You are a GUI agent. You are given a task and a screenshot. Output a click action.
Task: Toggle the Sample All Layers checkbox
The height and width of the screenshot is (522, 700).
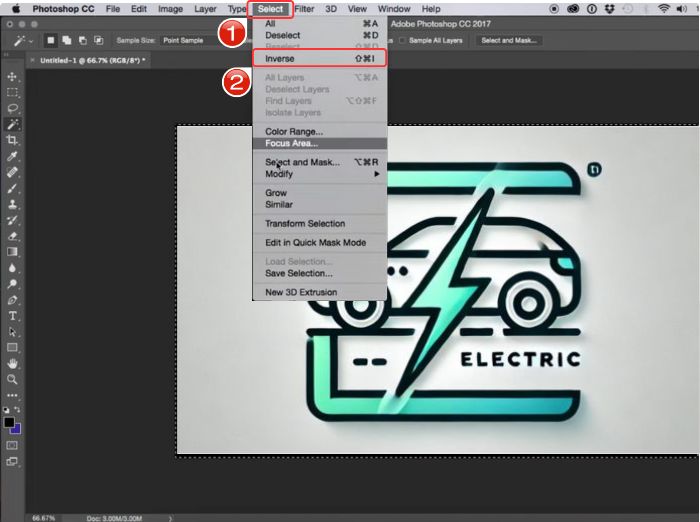click(x=402, y=41)
